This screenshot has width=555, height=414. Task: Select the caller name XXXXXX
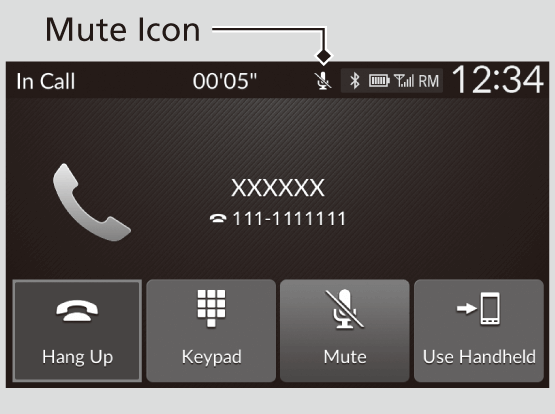(x=278, y=188)
